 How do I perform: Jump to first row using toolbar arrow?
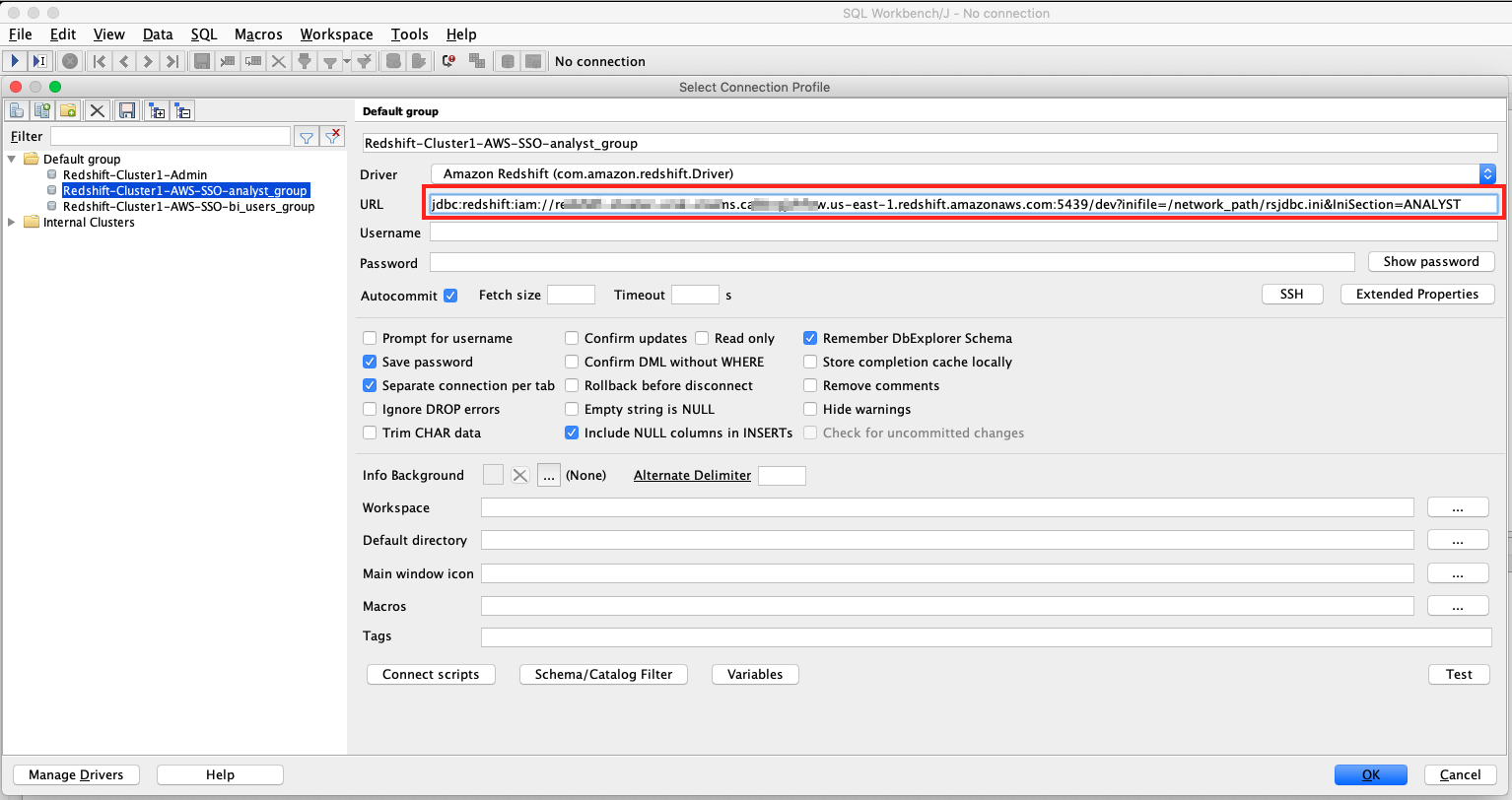point(100,61)
